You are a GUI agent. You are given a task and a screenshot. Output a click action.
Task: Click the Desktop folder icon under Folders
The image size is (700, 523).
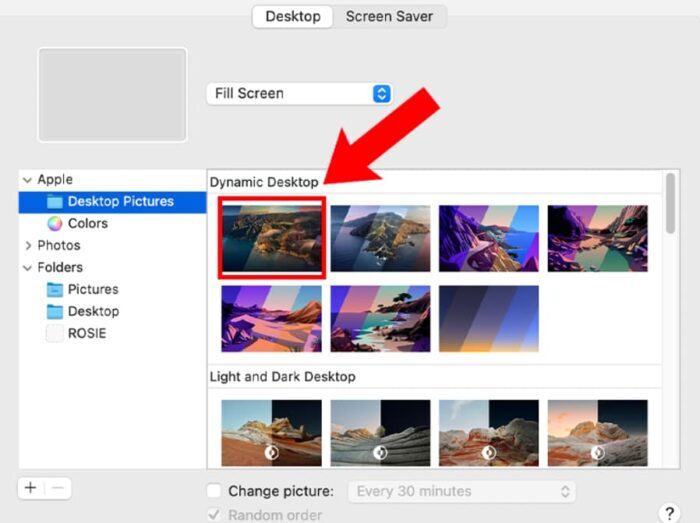click(x=55, y=311)
